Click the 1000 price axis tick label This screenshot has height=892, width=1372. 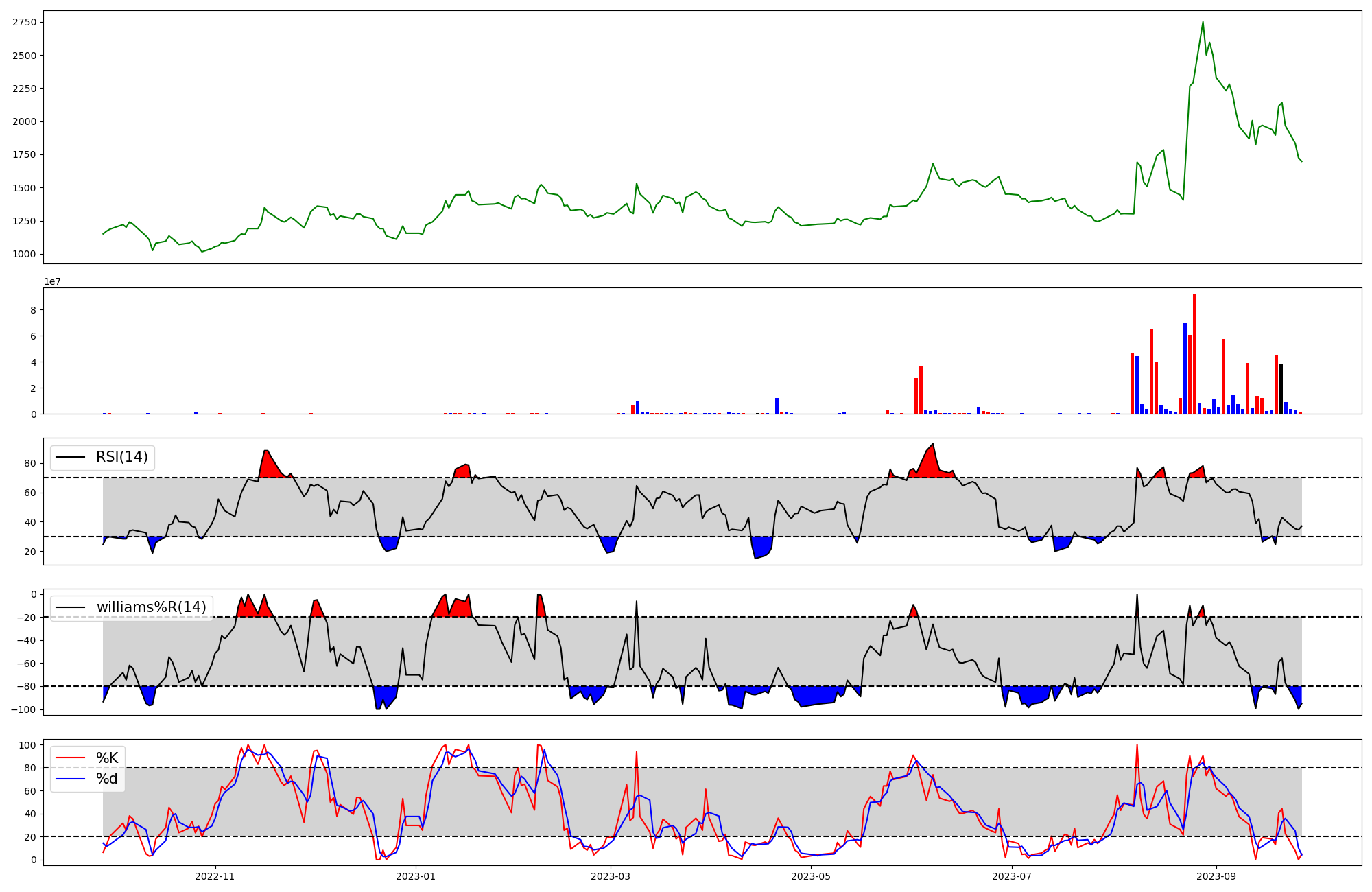point(25,254)
